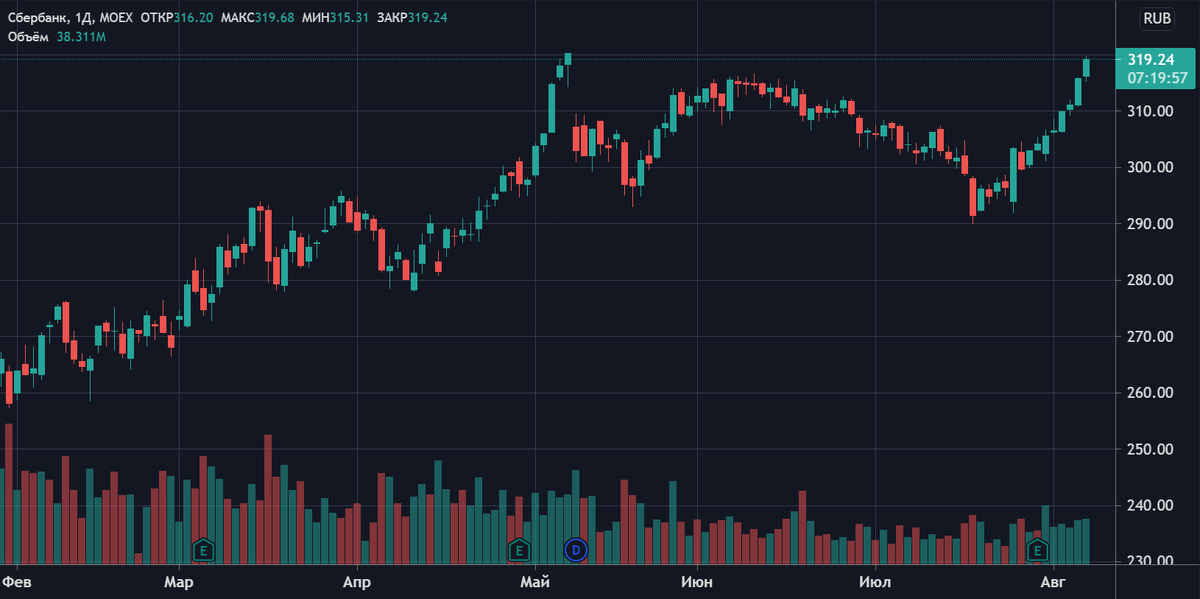Click the 300.00 price scale label
Viewport: 1200px width, 599px height.
[1151, 167]
